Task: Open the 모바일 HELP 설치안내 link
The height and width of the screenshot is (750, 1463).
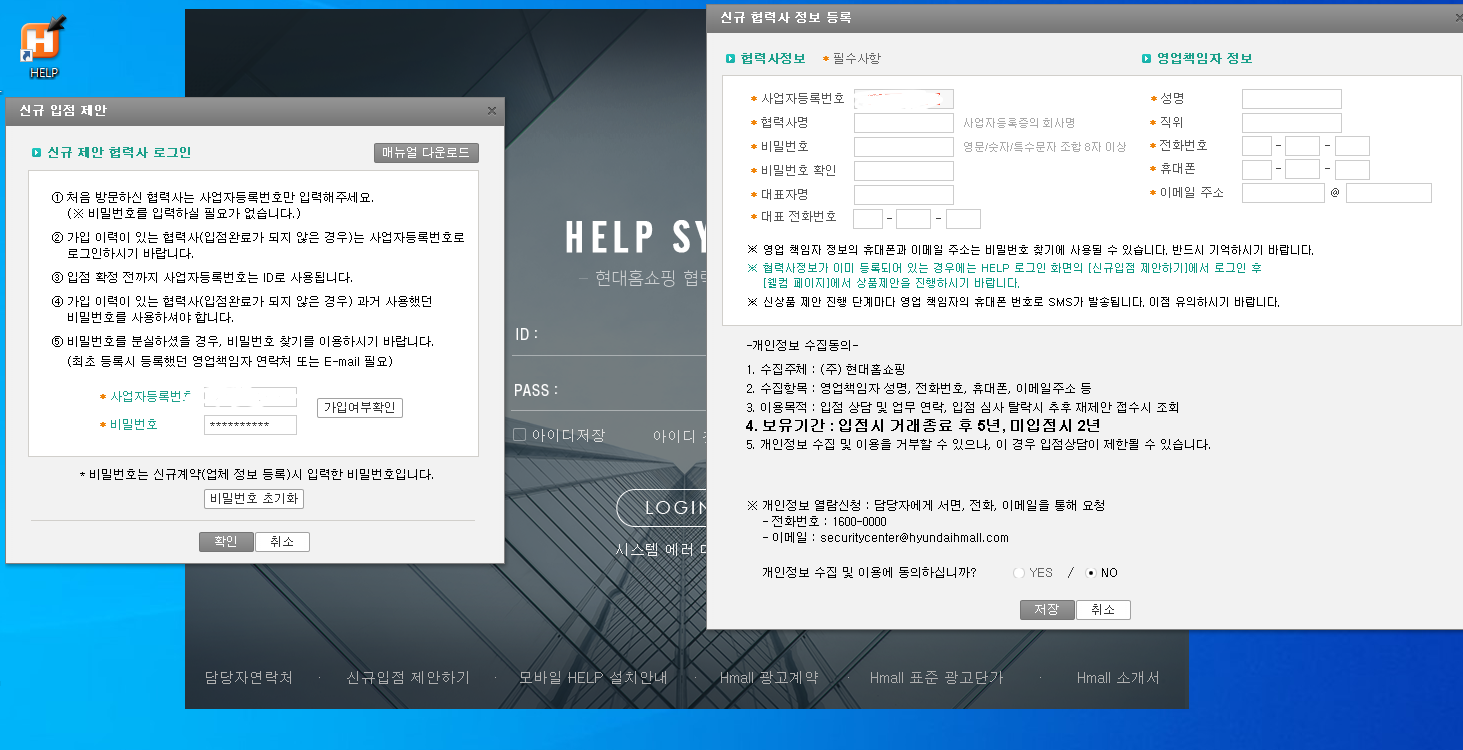Action: 593,678
